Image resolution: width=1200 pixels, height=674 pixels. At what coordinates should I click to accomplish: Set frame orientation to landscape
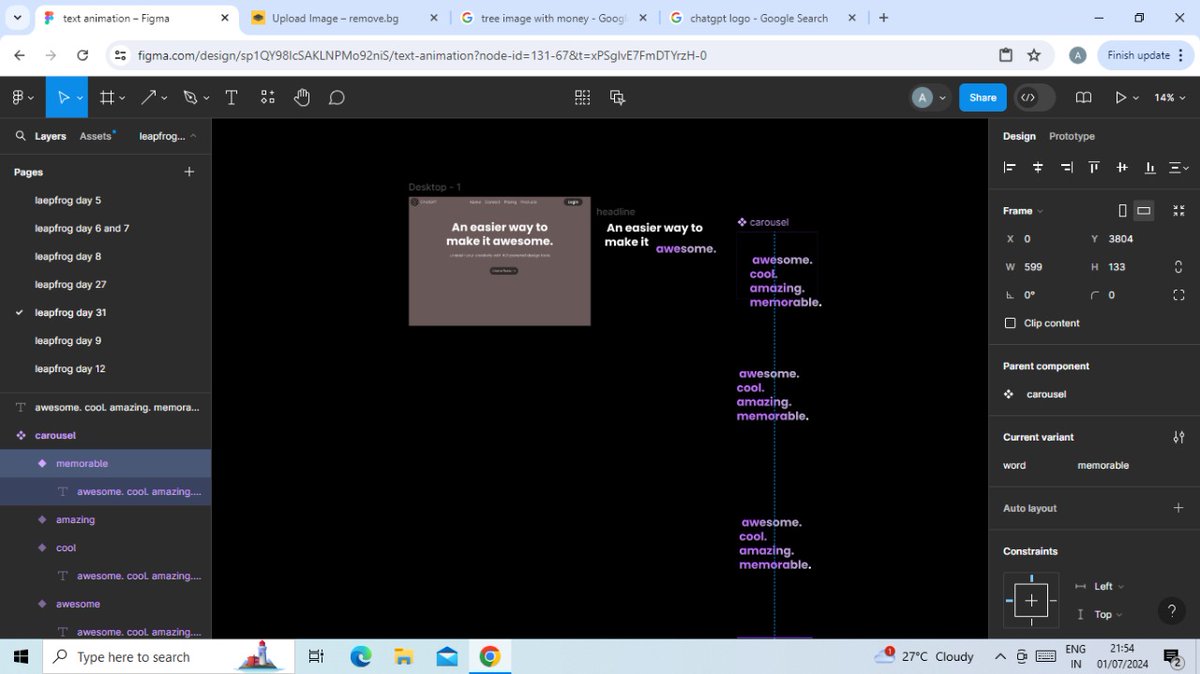[1143, 211]
